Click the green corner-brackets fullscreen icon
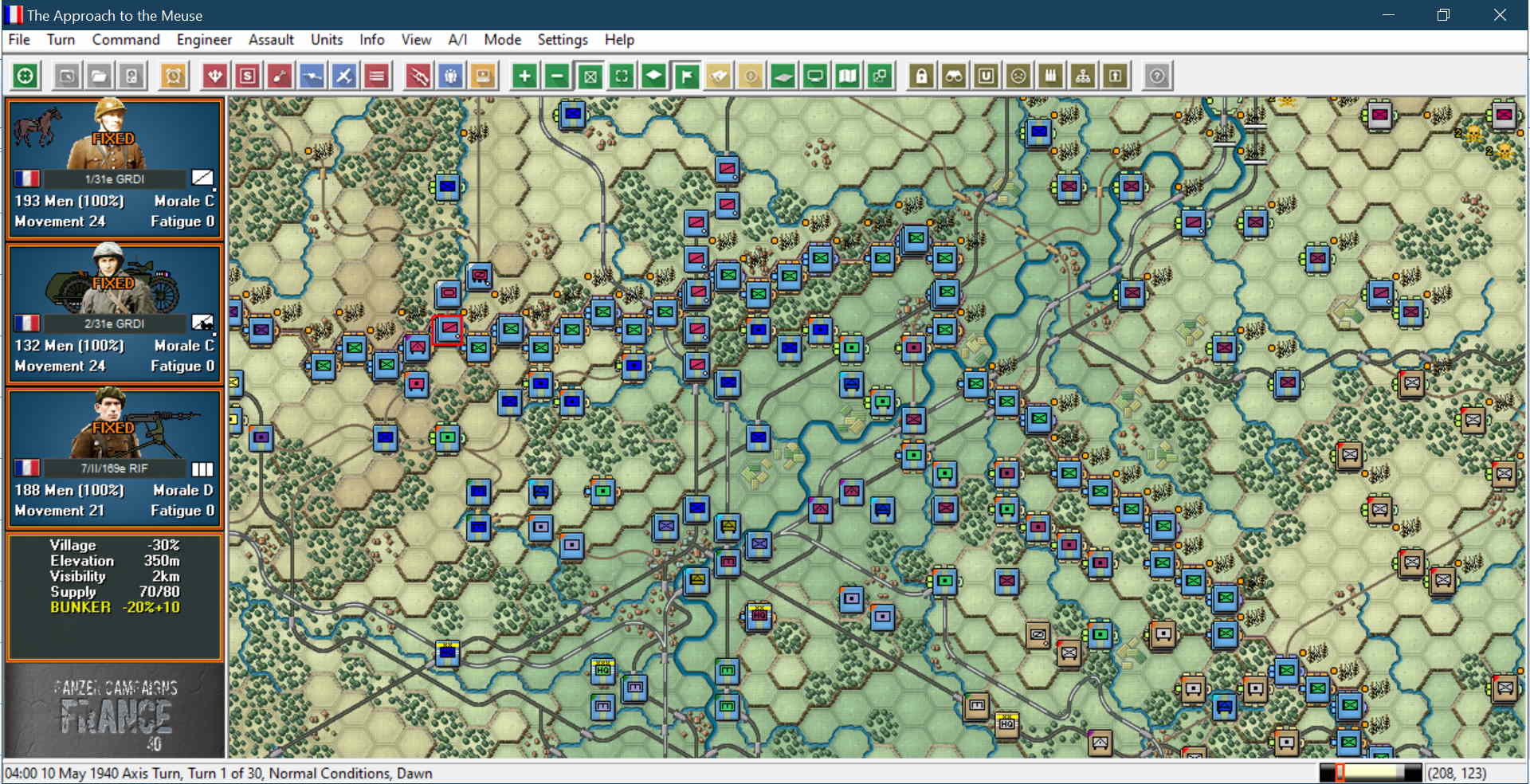 pyautogui.click(x=622, y=76)
